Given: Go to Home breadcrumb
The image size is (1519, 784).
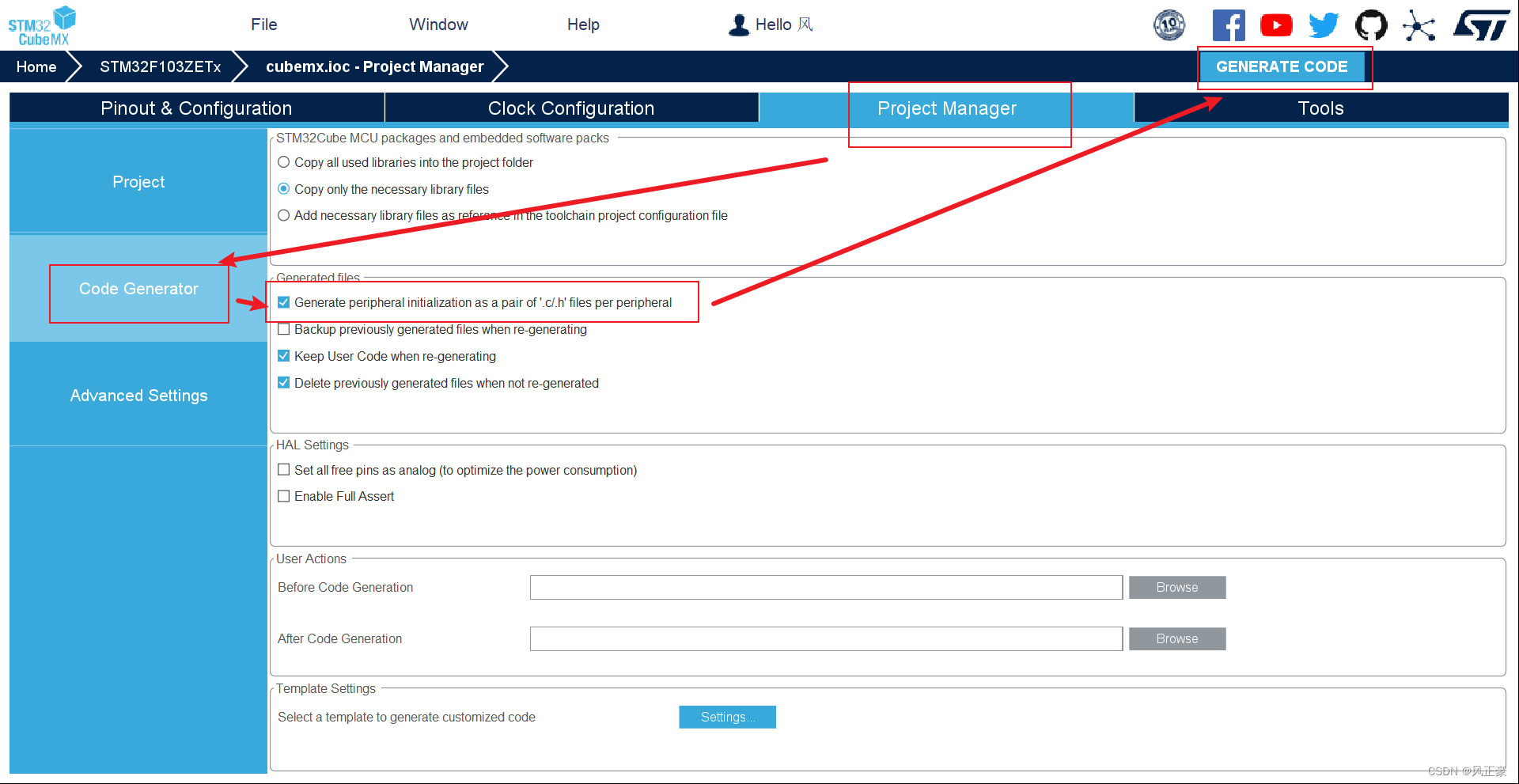Looking at the screenshot, I should (36, 66).
